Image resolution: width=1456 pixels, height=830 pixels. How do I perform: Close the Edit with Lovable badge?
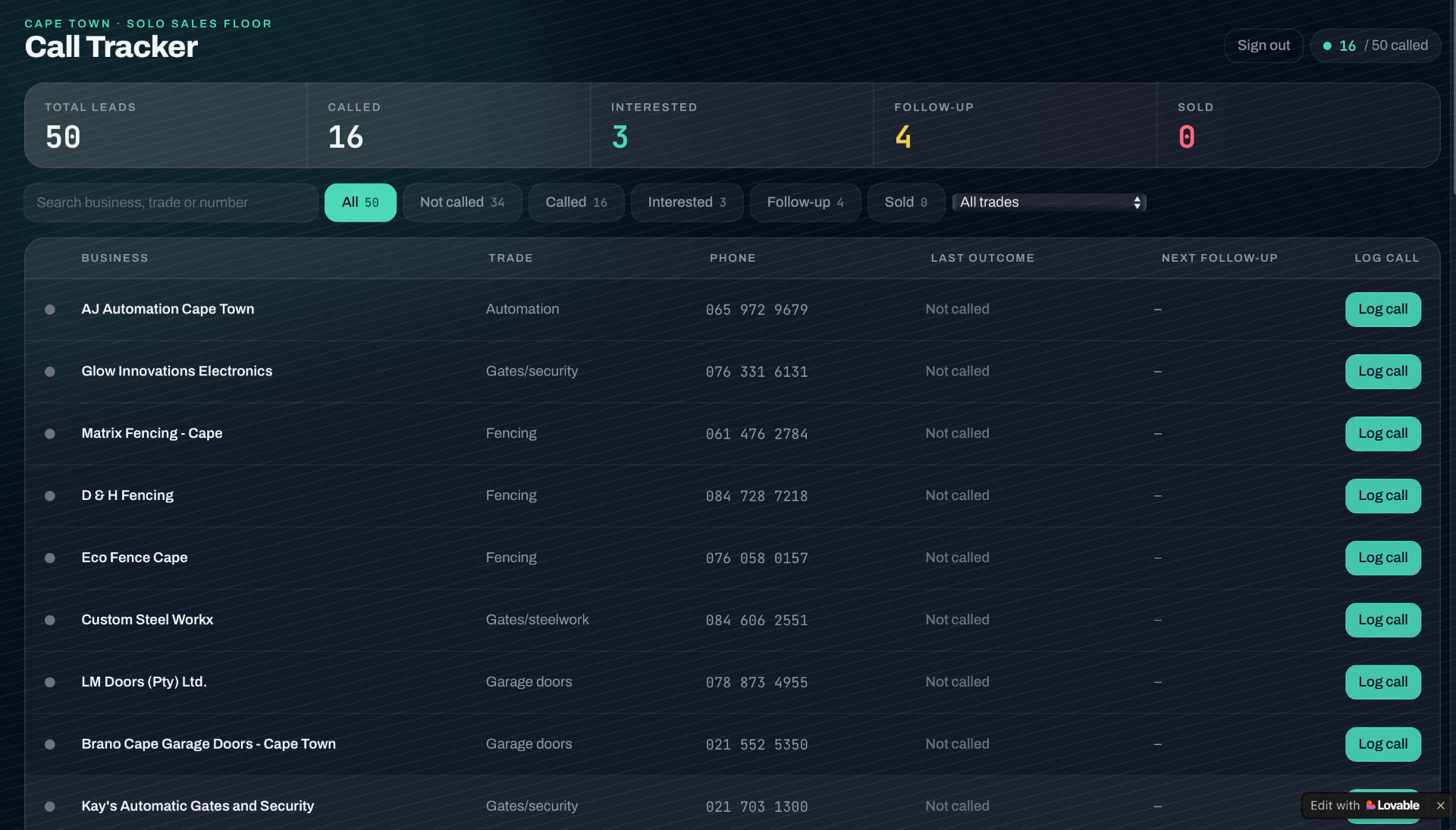click(x=1440, y=806)
